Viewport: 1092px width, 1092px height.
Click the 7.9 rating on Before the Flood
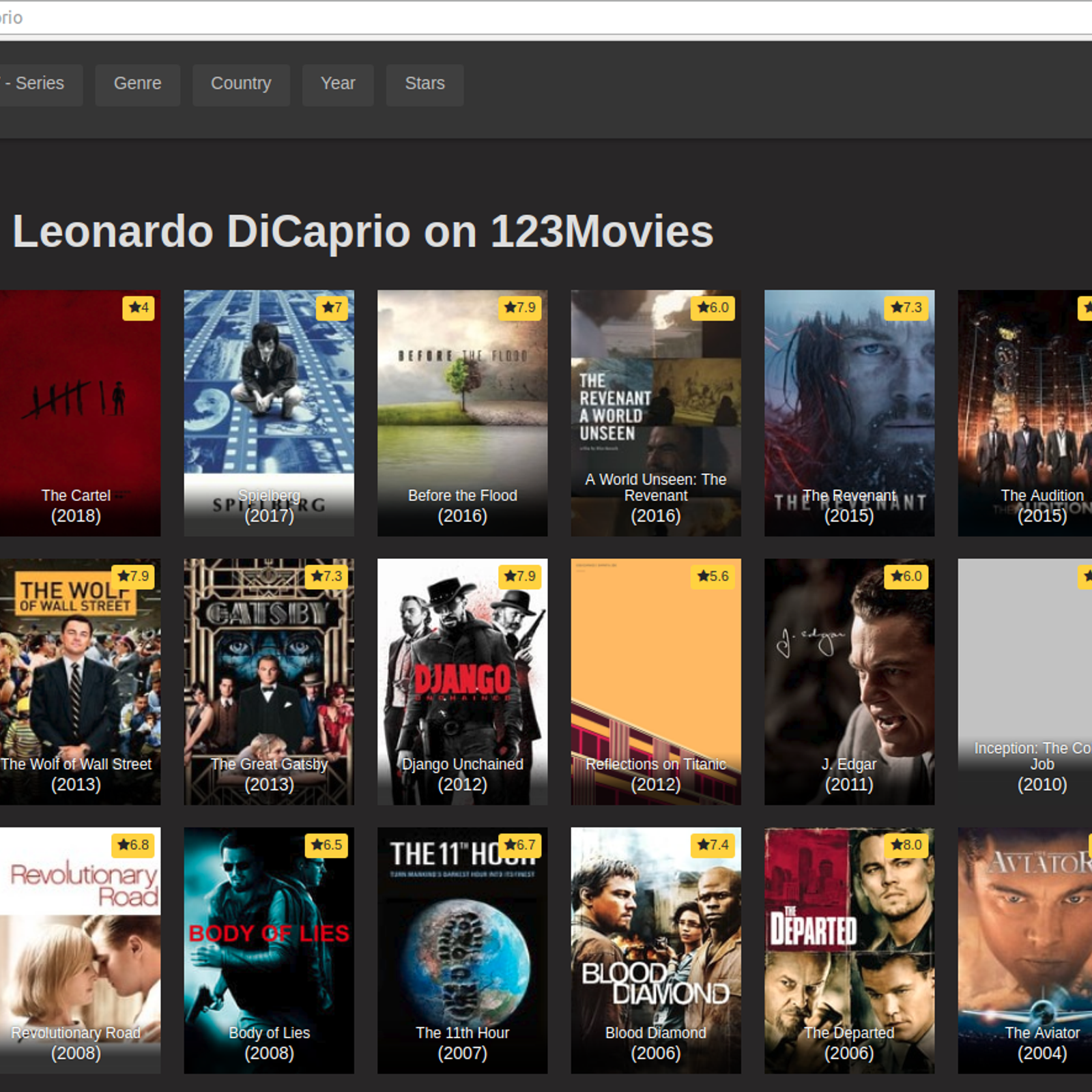coord(520,308)
